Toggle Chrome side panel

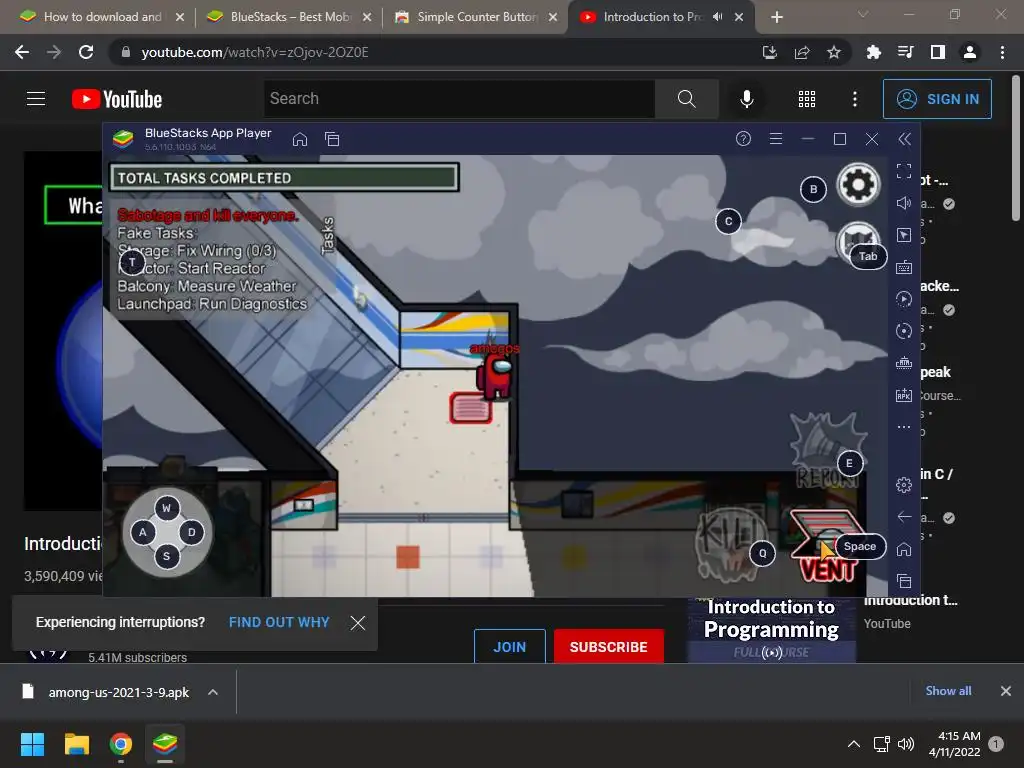point(937,52)
